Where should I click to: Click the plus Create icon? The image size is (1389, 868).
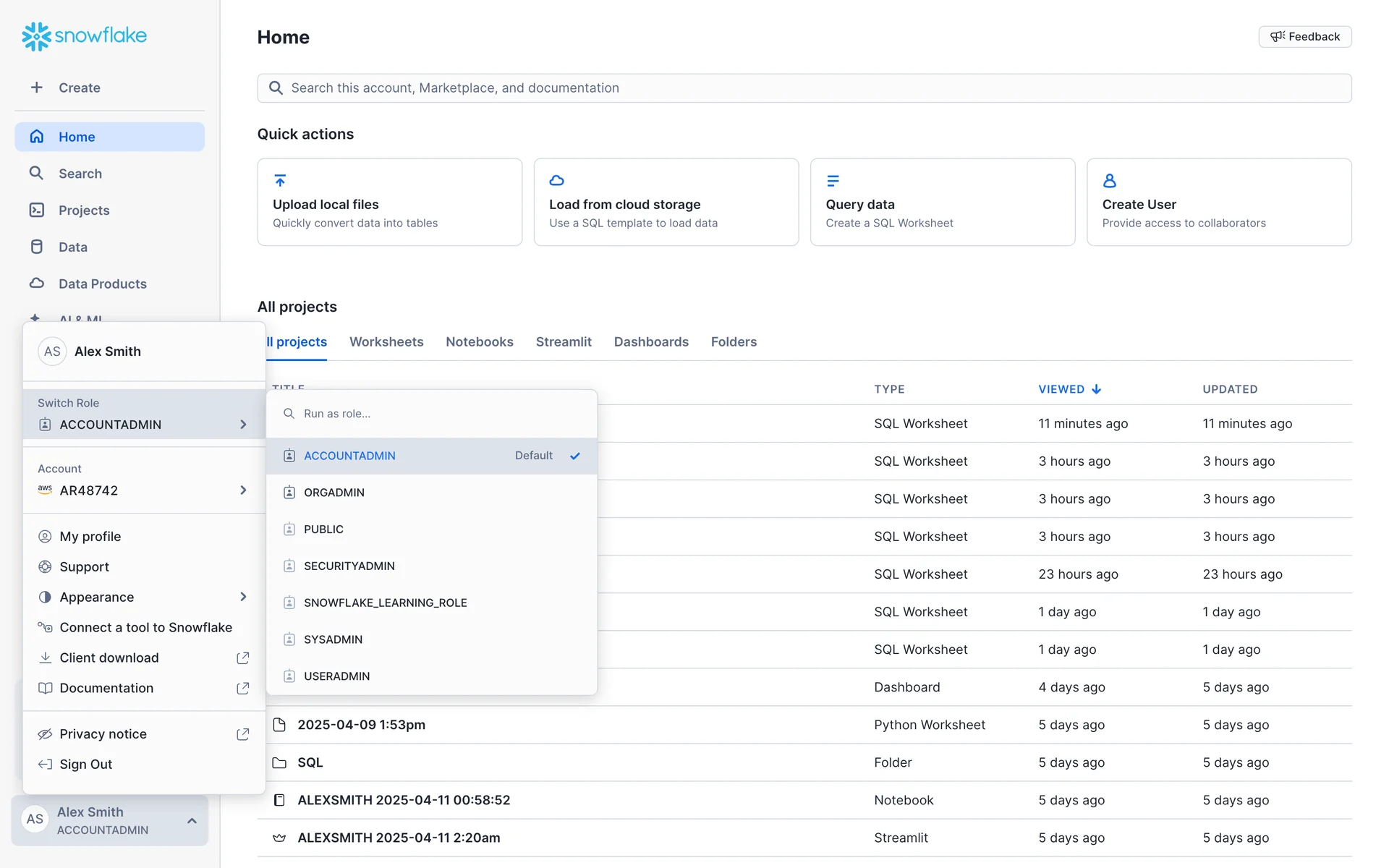(x=36, y=88)
